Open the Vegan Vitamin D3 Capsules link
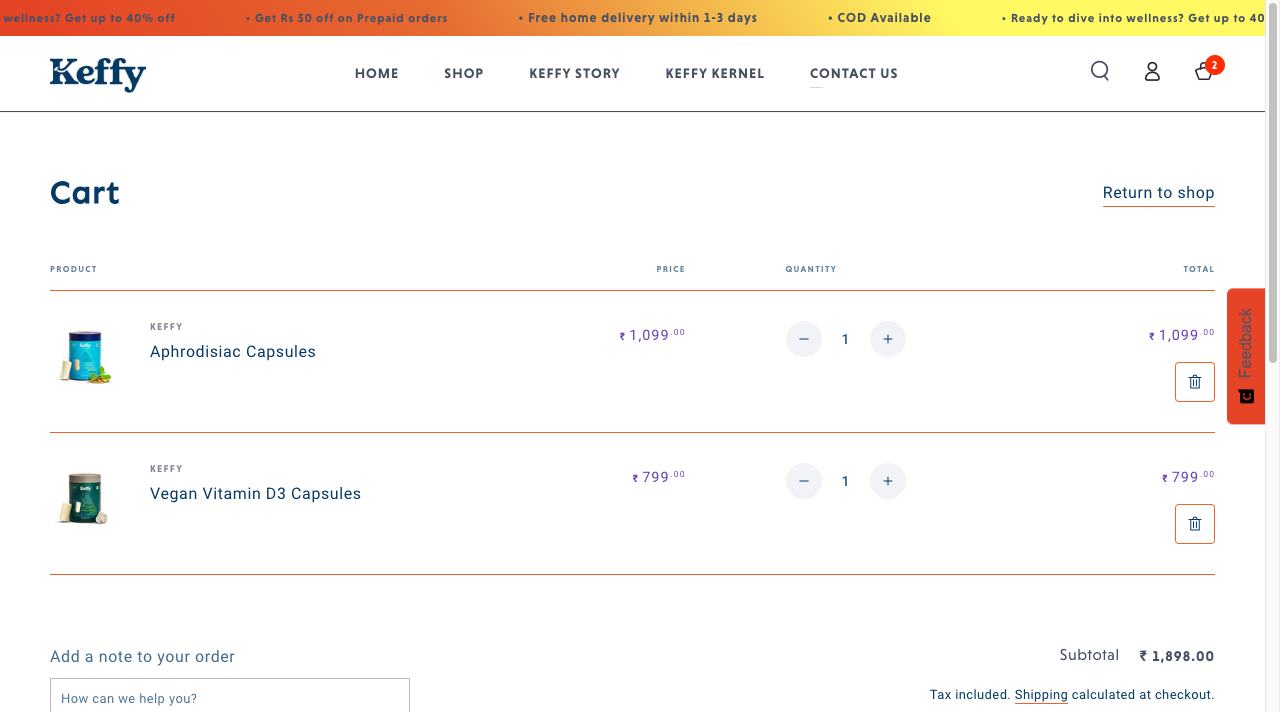1280x712 pixels. [256, 494]
